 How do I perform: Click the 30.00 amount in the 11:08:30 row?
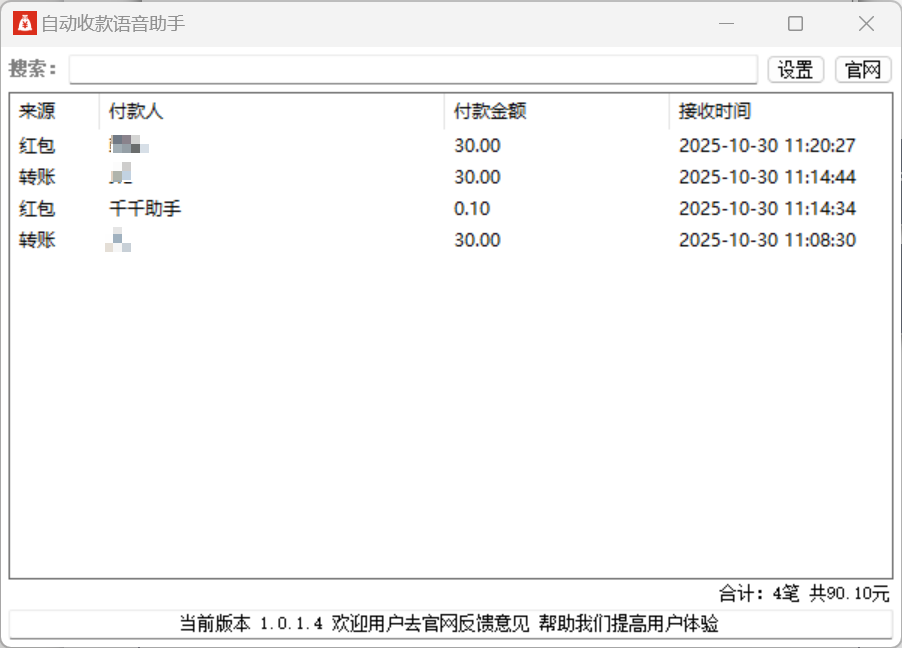[477, 240]
